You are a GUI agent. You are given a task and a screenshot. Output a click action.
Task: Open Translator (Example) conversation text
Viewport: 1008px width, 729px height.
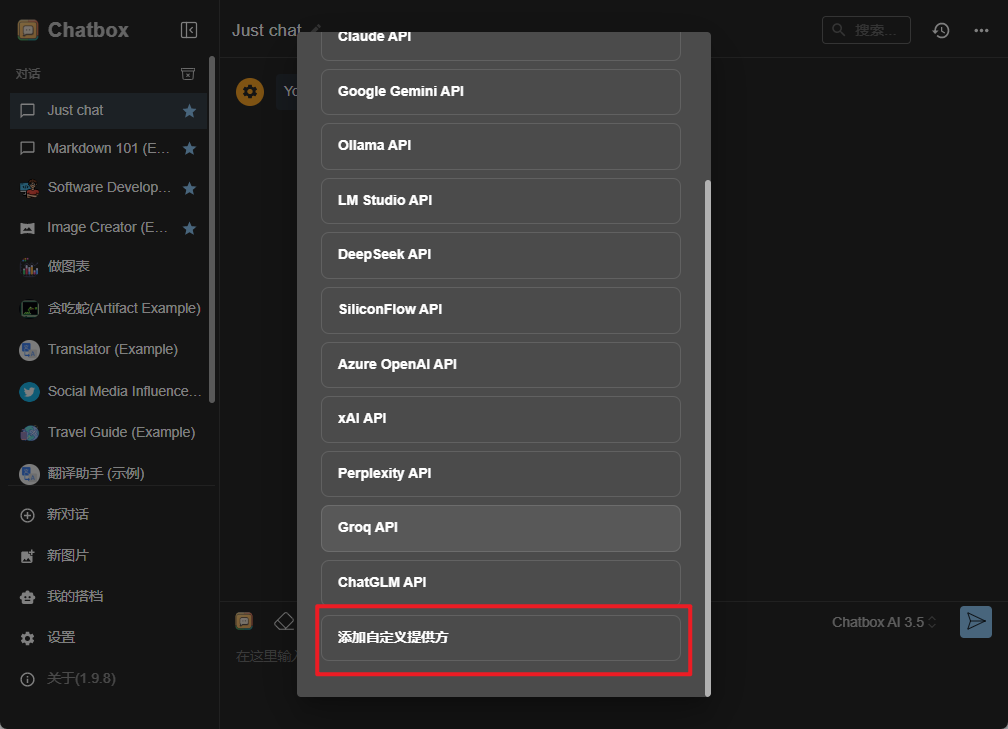[x=112, y=350]
